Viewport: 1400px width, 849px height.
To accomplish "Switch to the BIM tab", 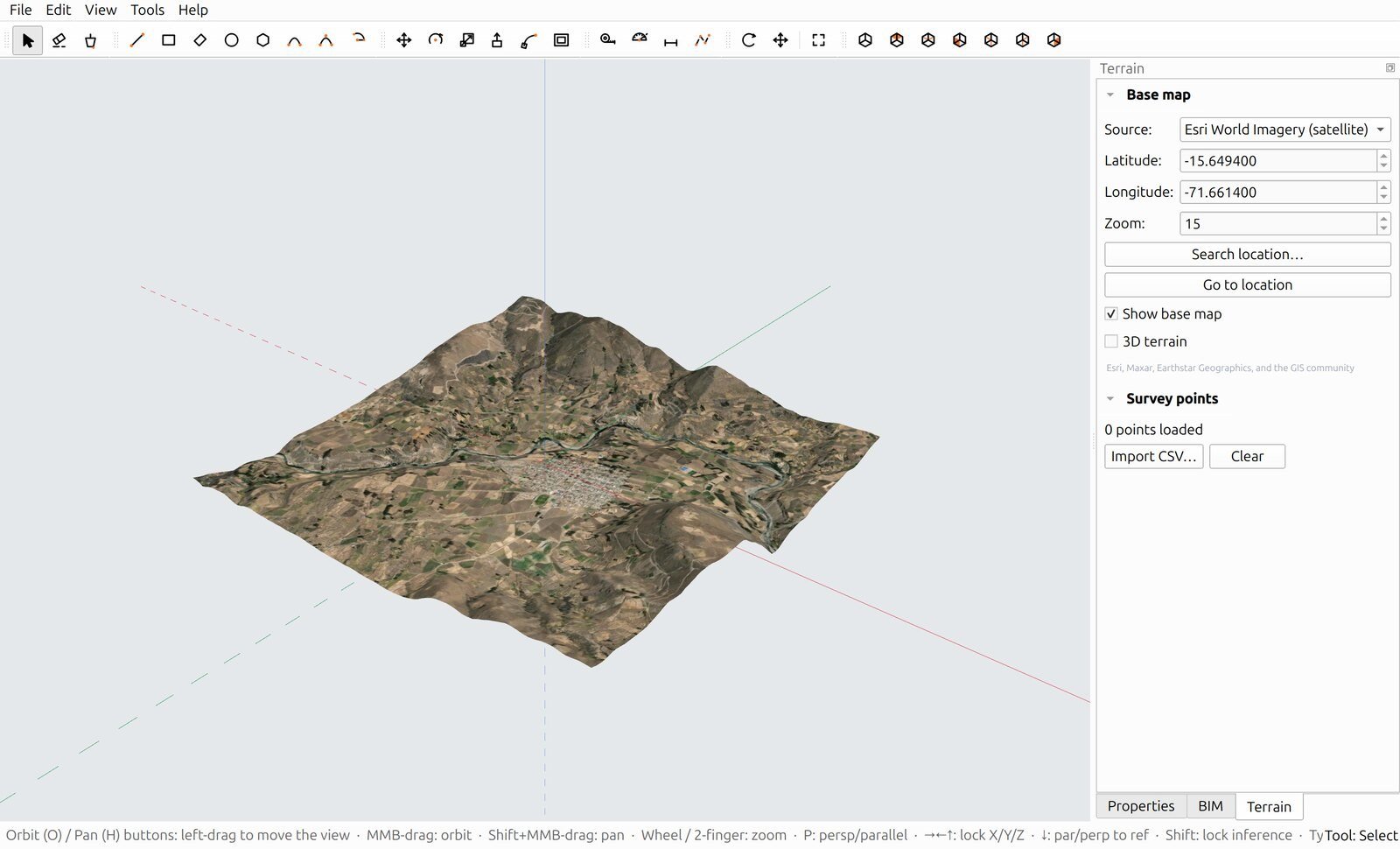I will tap(1210, 806).
